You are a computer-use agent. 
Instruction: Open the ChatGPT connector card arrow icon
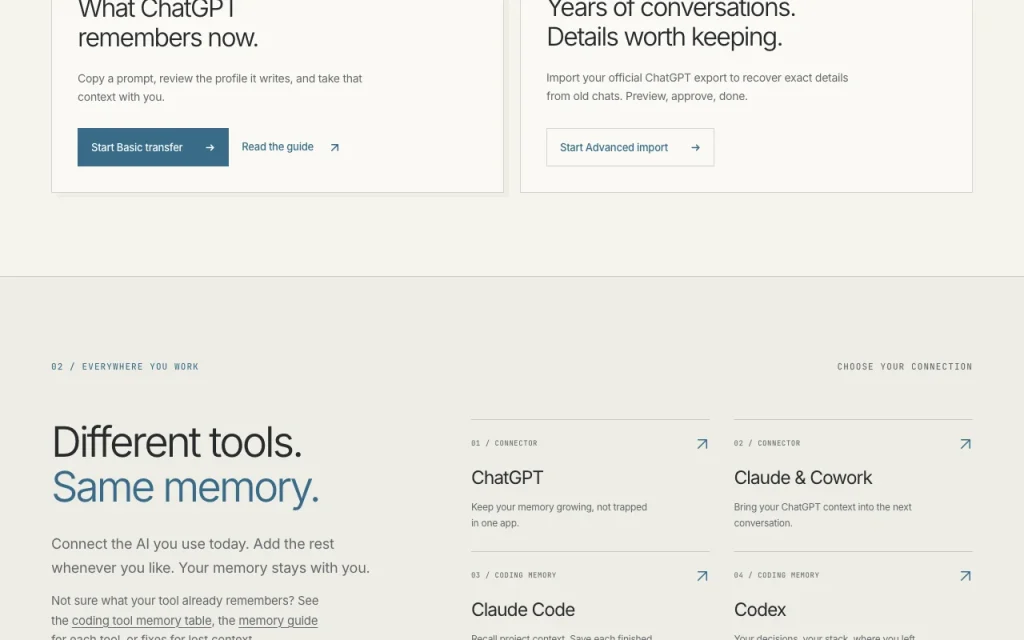coord(702,444)
